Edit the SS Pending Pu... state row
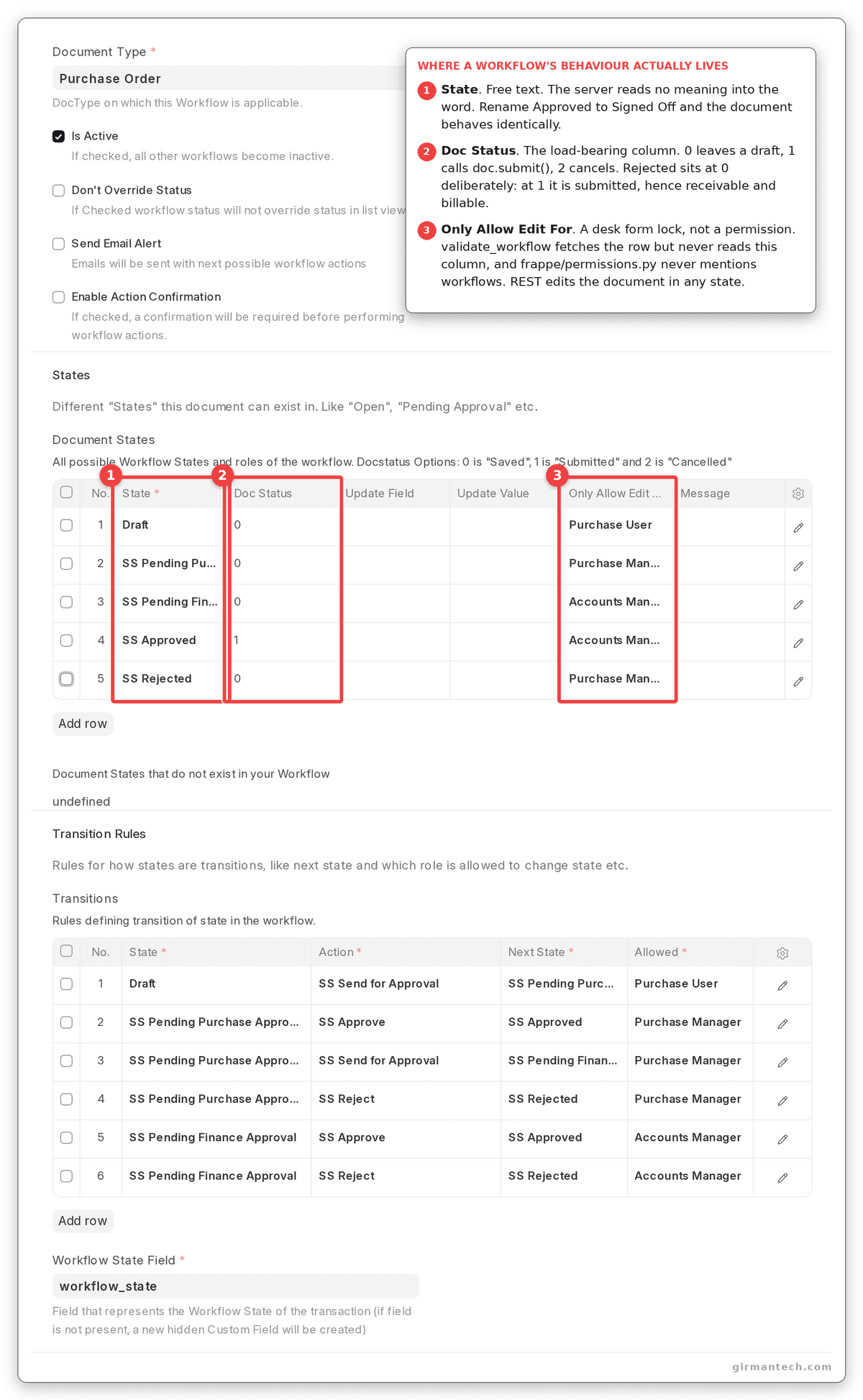Viewport: 863px width, 1400px height. coord(798,566)
